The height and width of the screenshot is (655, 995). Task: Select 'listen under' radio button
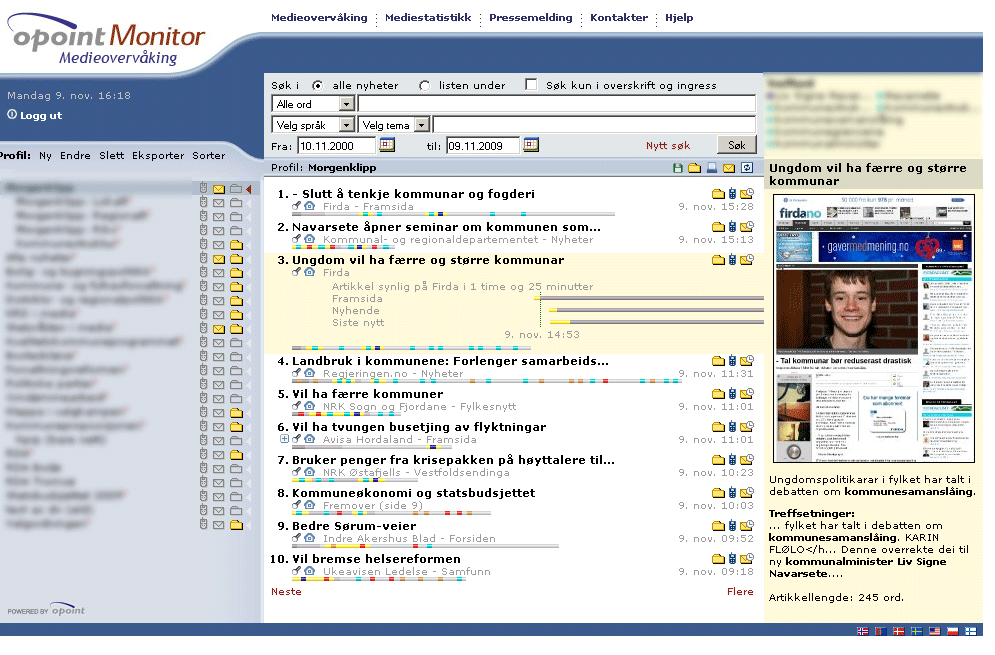click(x=425, y=86)
